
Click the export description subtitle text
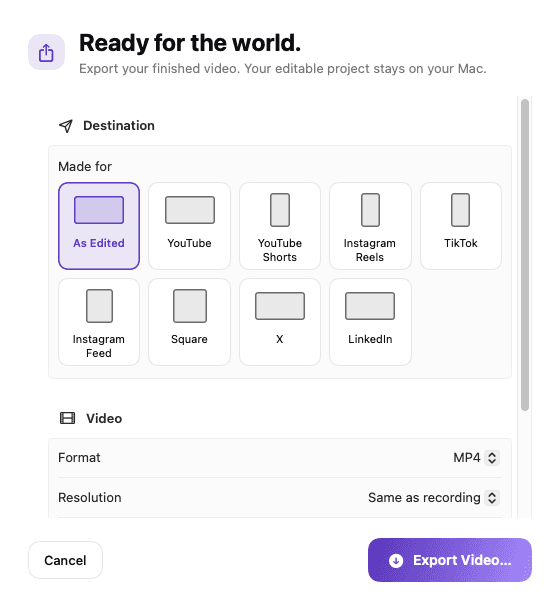(283, 69)
